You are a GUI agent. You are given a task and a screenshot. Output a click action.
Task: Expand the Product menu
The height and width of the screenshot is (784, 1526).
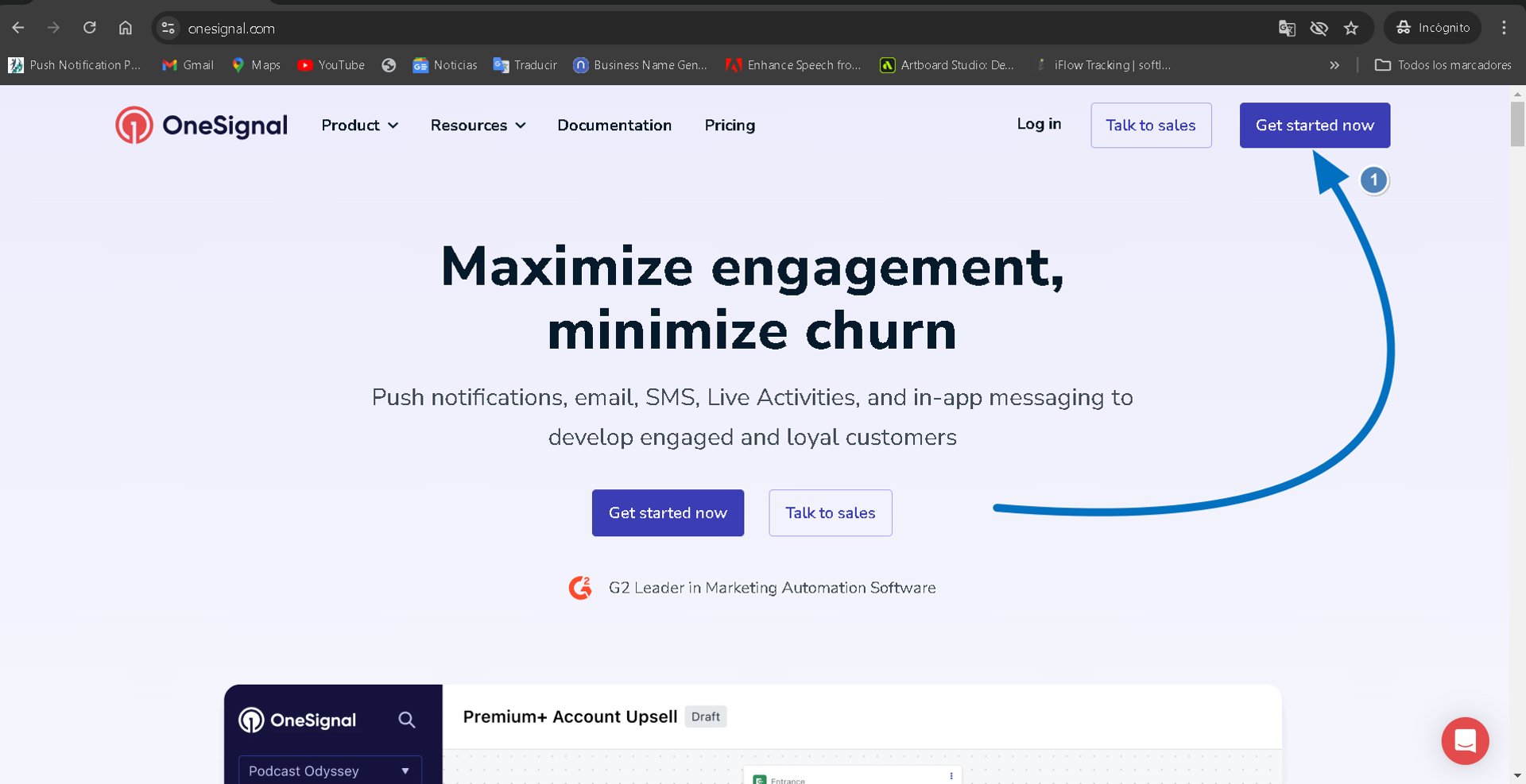359,126
